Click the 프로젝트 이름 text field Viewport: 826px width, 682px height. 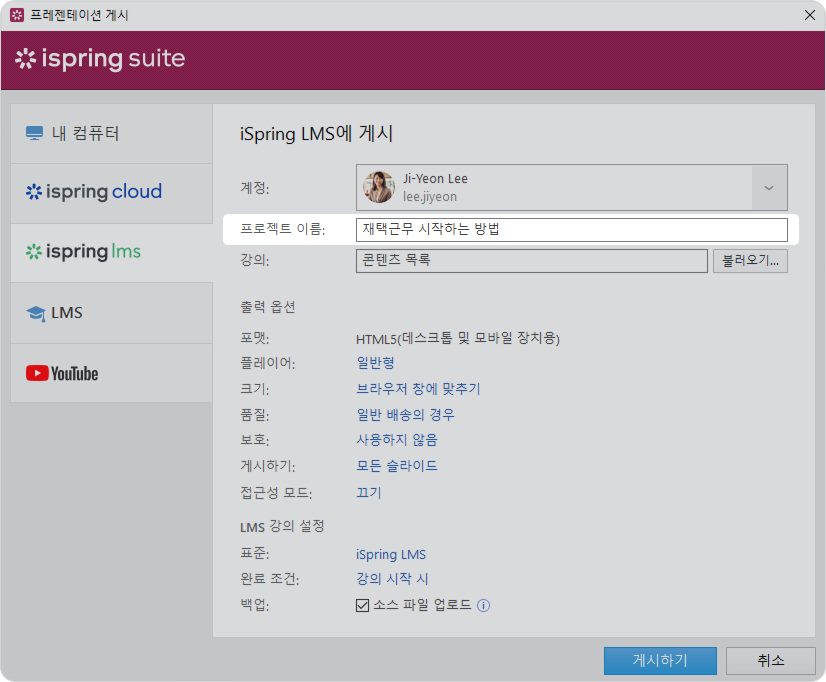pos(571,230)
